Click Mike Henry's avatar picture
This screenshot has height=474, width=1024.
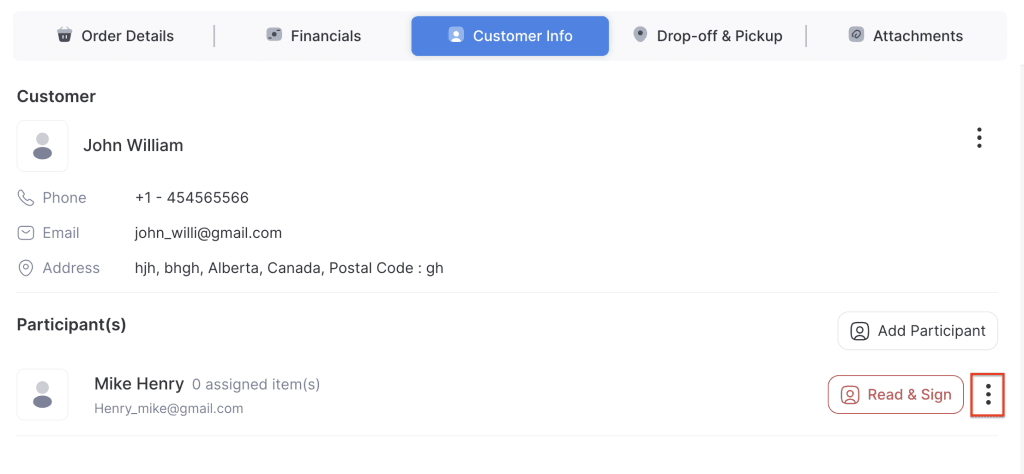42,394
